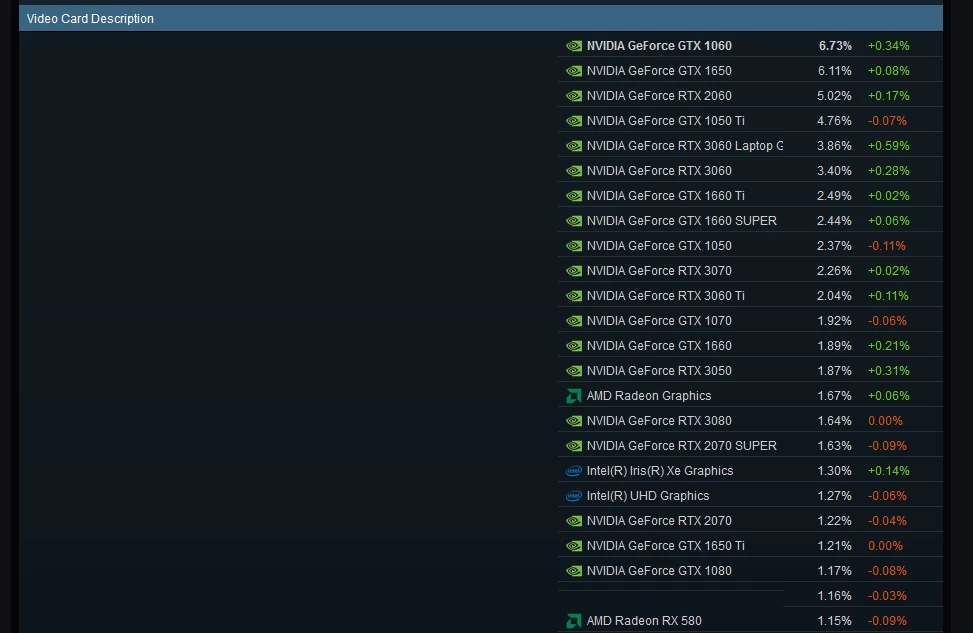Click the NVIDIA logo on the GTX 1070 row
Image resolution: width=973 pixels, height=633 pixels.
[x=574, y=321]
